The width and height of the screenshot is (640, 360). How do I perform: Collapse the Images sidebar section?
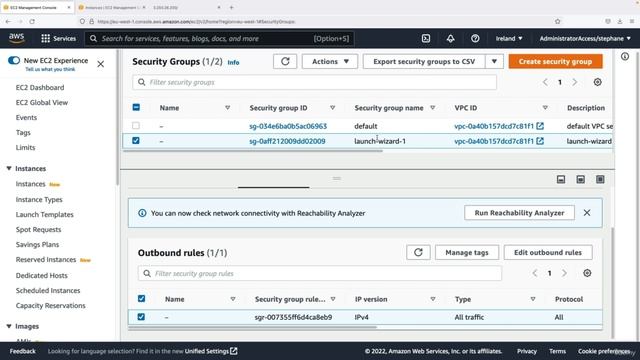[x=9, y=326]
